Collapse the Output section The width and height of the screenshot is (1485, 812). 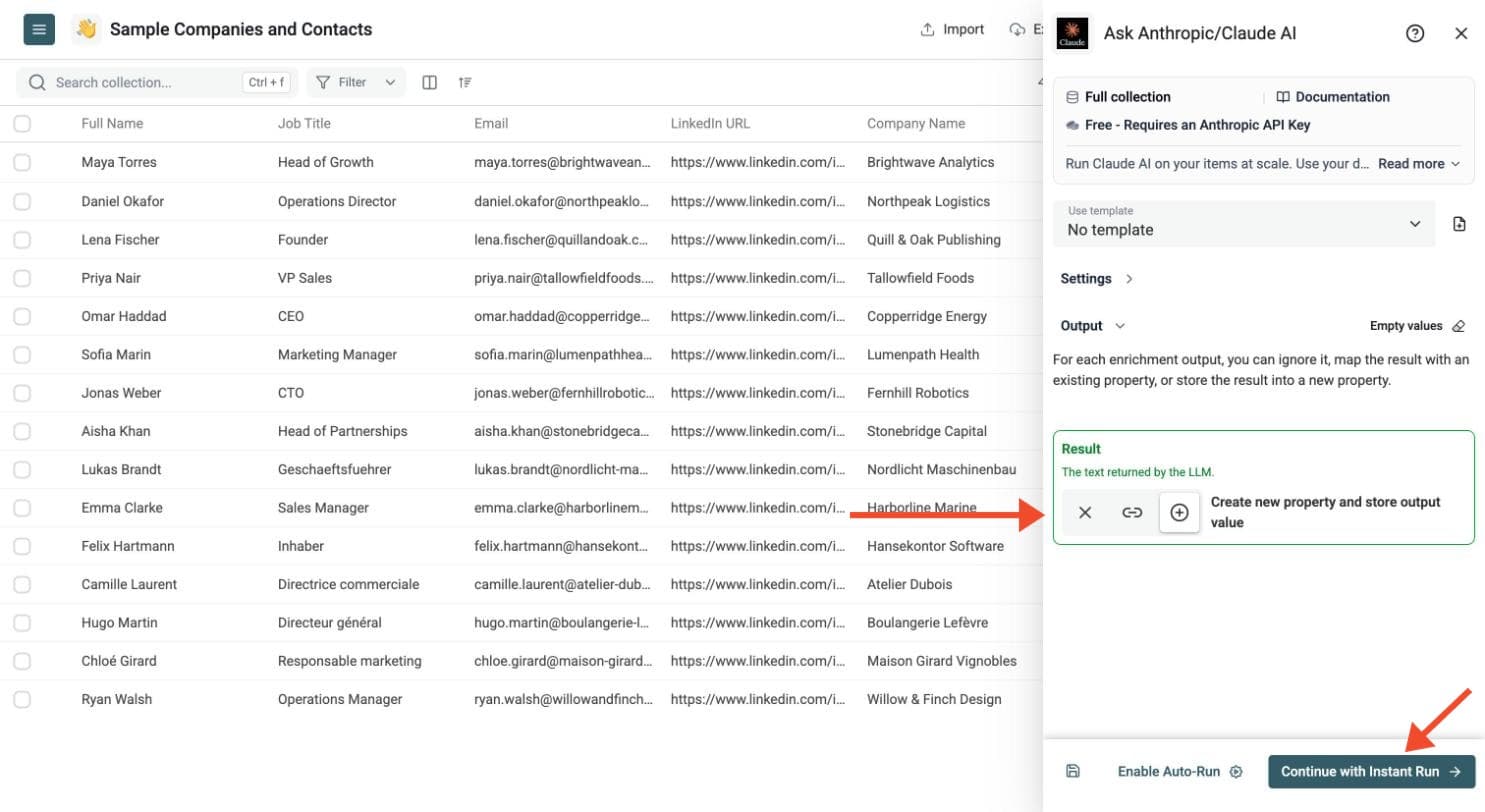click(x=1093, y=326)
